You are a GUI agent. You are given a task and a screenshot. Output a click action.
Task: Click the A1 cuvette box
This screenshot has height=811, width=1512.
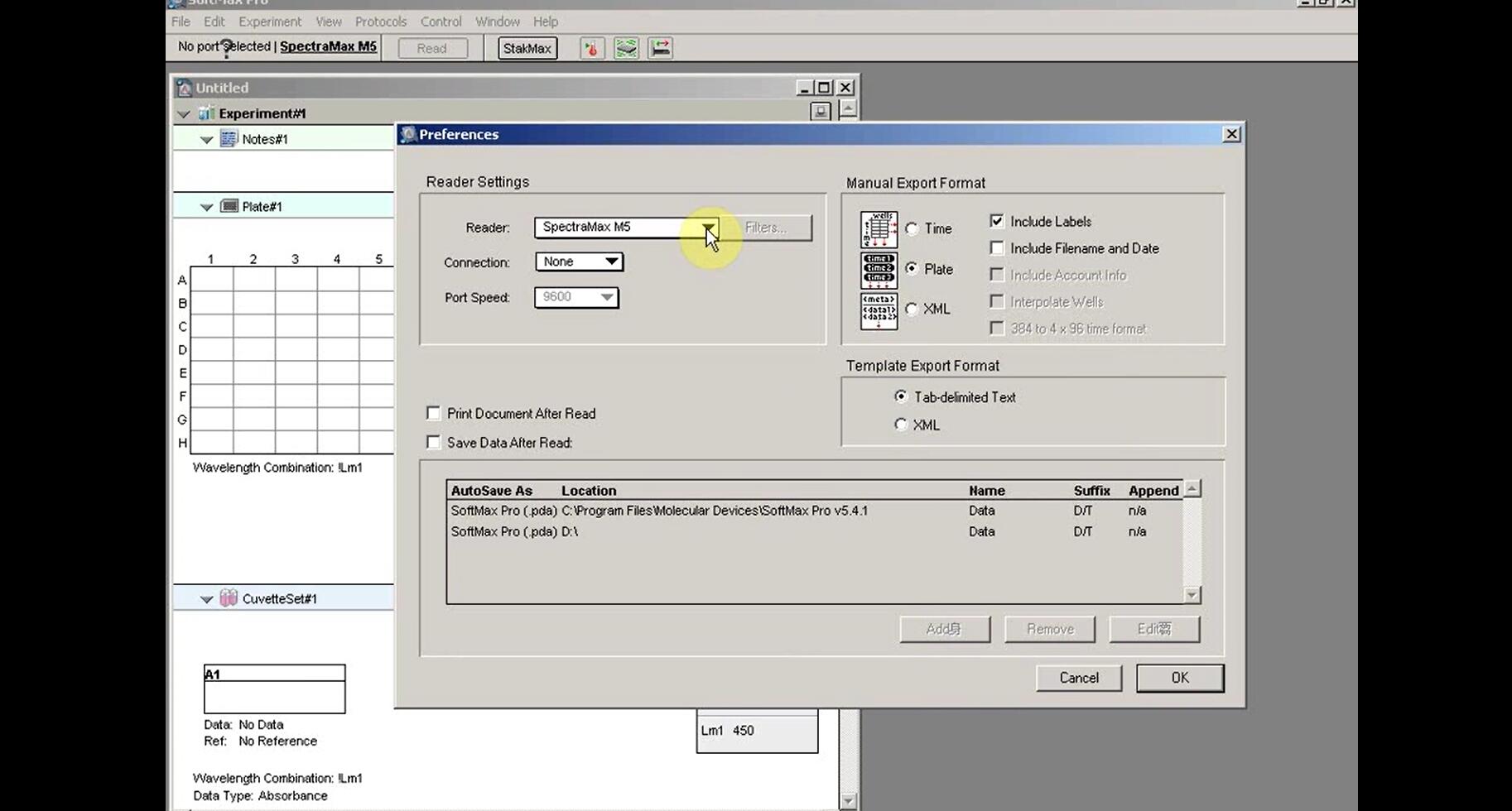[275, 689]
